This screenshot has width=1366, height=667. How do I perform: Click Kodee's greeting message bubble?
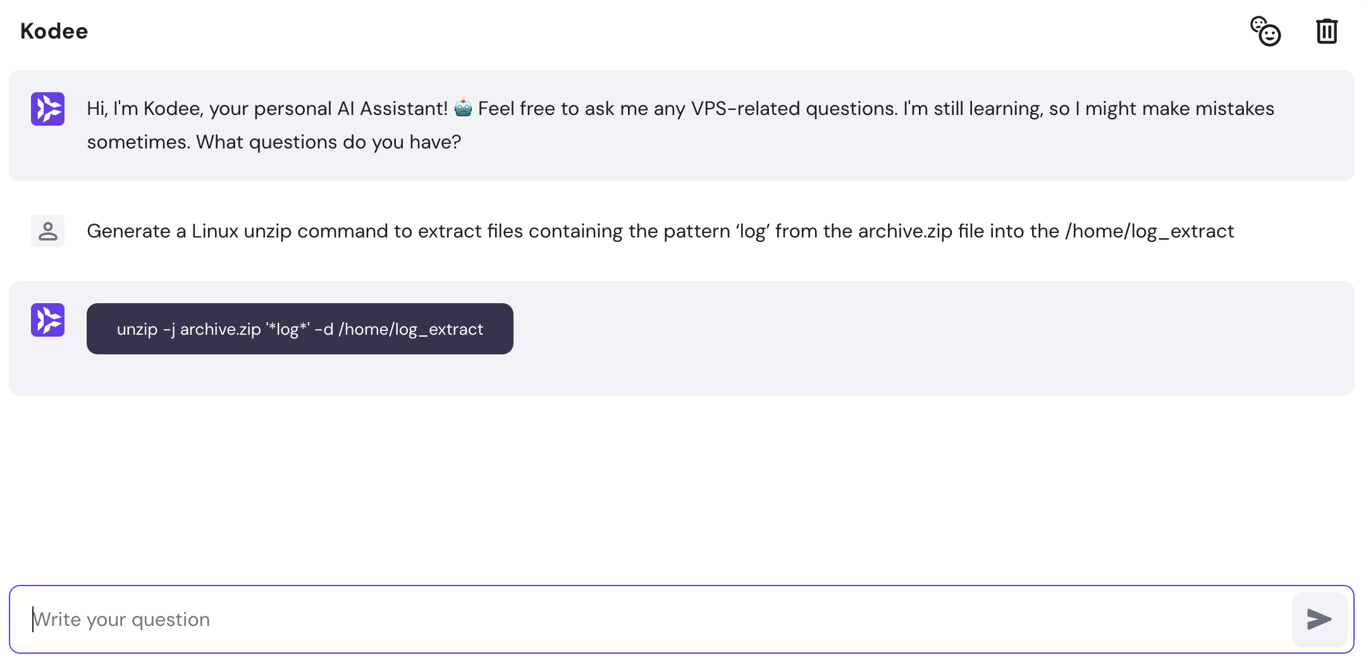683,125
